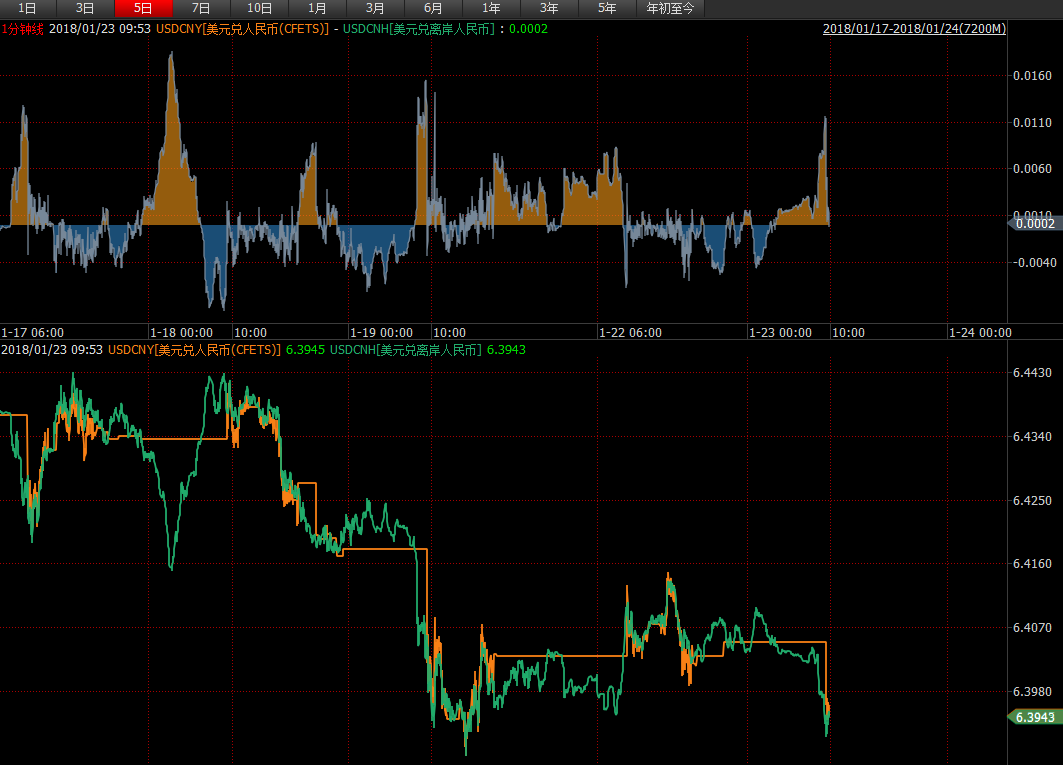
Task: Click the 0.0002 current spread value tag
Action: tap(1034, 224)
